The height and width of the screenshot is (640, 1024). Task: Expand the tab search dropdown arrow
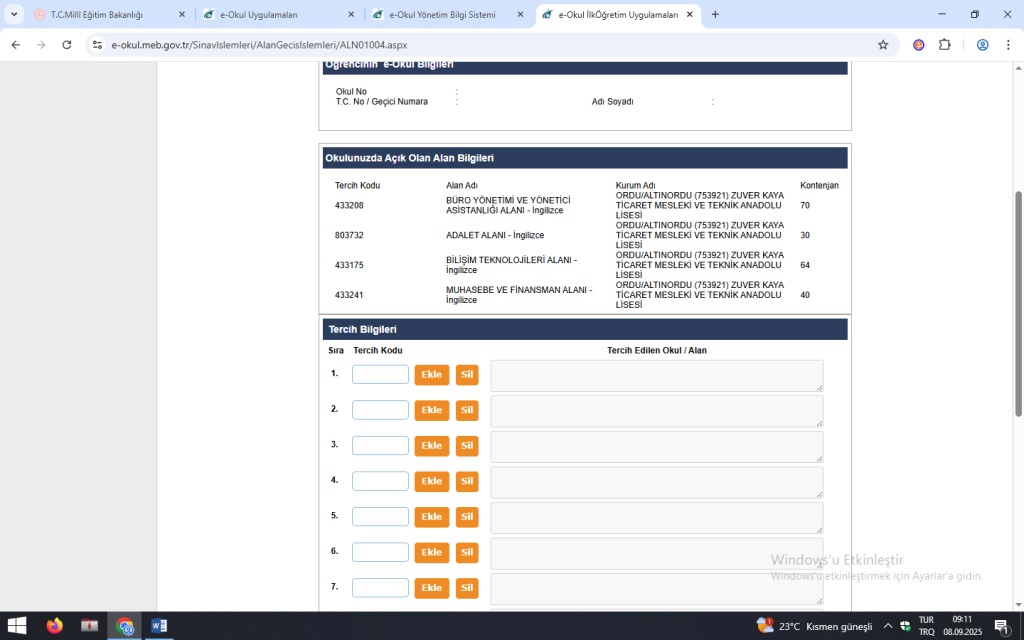pos(14,15)
